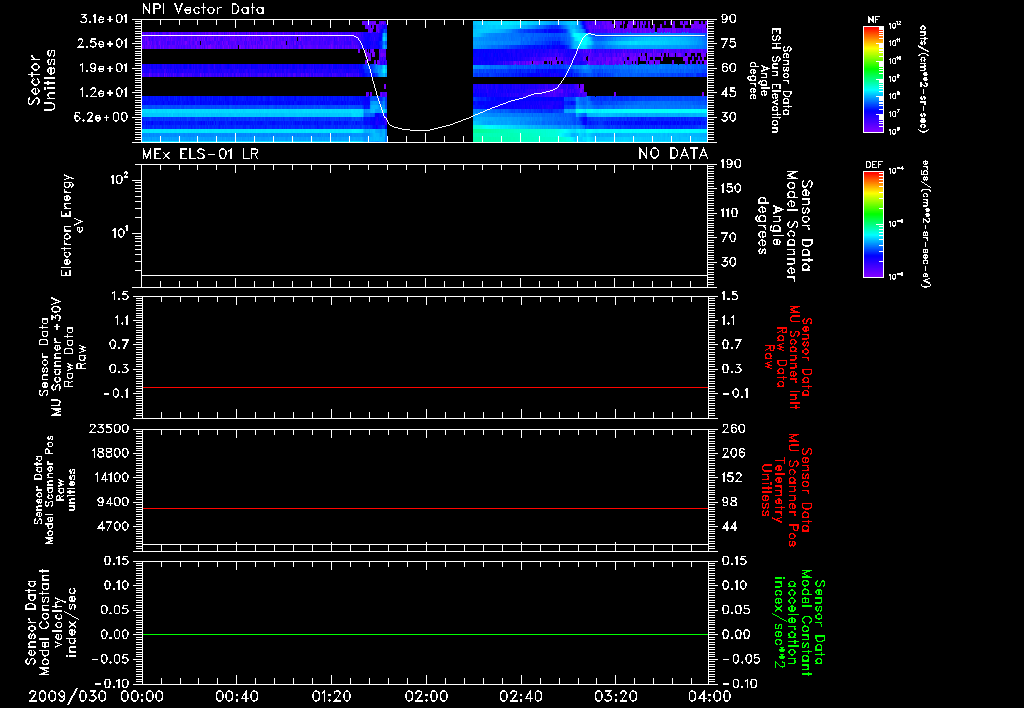Click the 23500 scanner position tick
Image resolution: width=1024 pixels, height=708 pixels.
[x=109, y=429]
